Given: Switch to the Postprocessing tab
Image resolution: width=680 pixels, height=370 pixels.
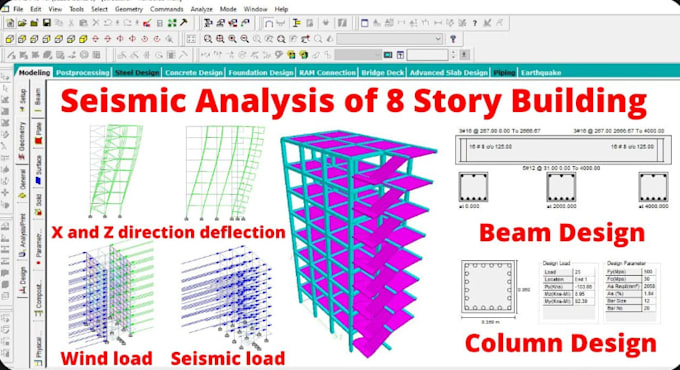Looking at the screenshot, I should tap(82, 72).
